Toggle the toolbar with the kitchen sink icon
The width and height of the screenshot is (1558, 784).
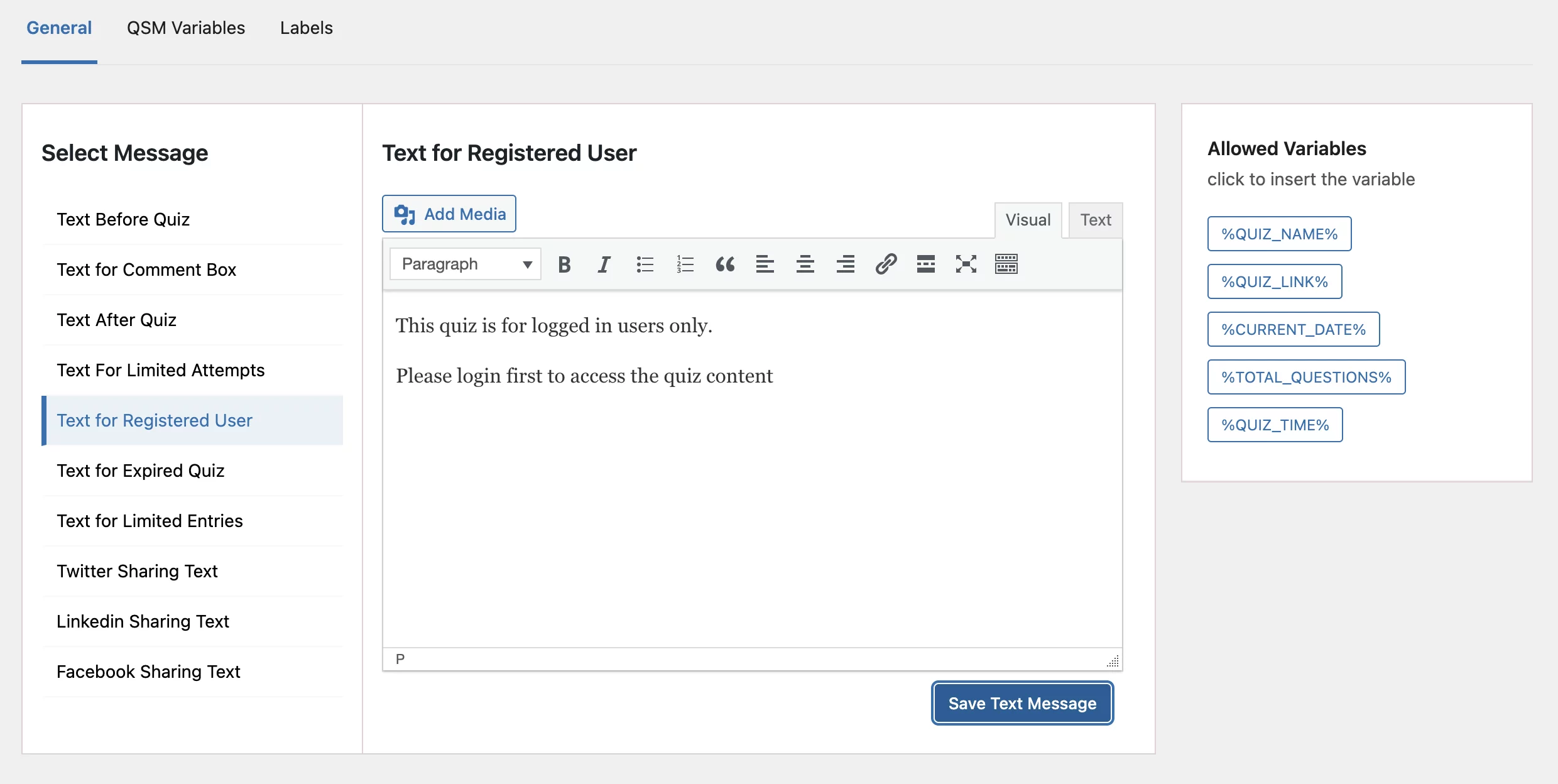point(1006,264)
